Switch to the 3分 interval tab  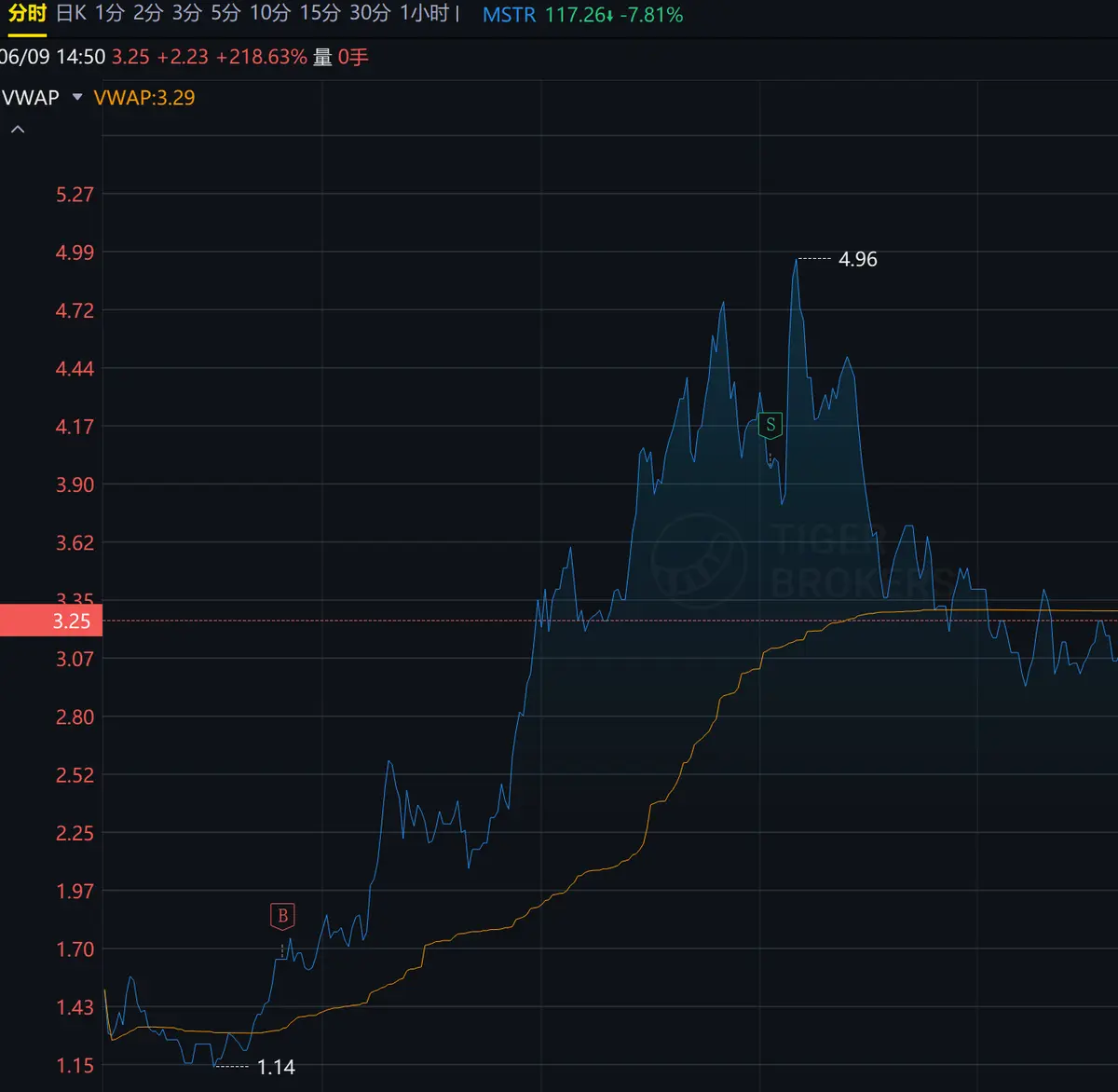[x=186, y=14]
